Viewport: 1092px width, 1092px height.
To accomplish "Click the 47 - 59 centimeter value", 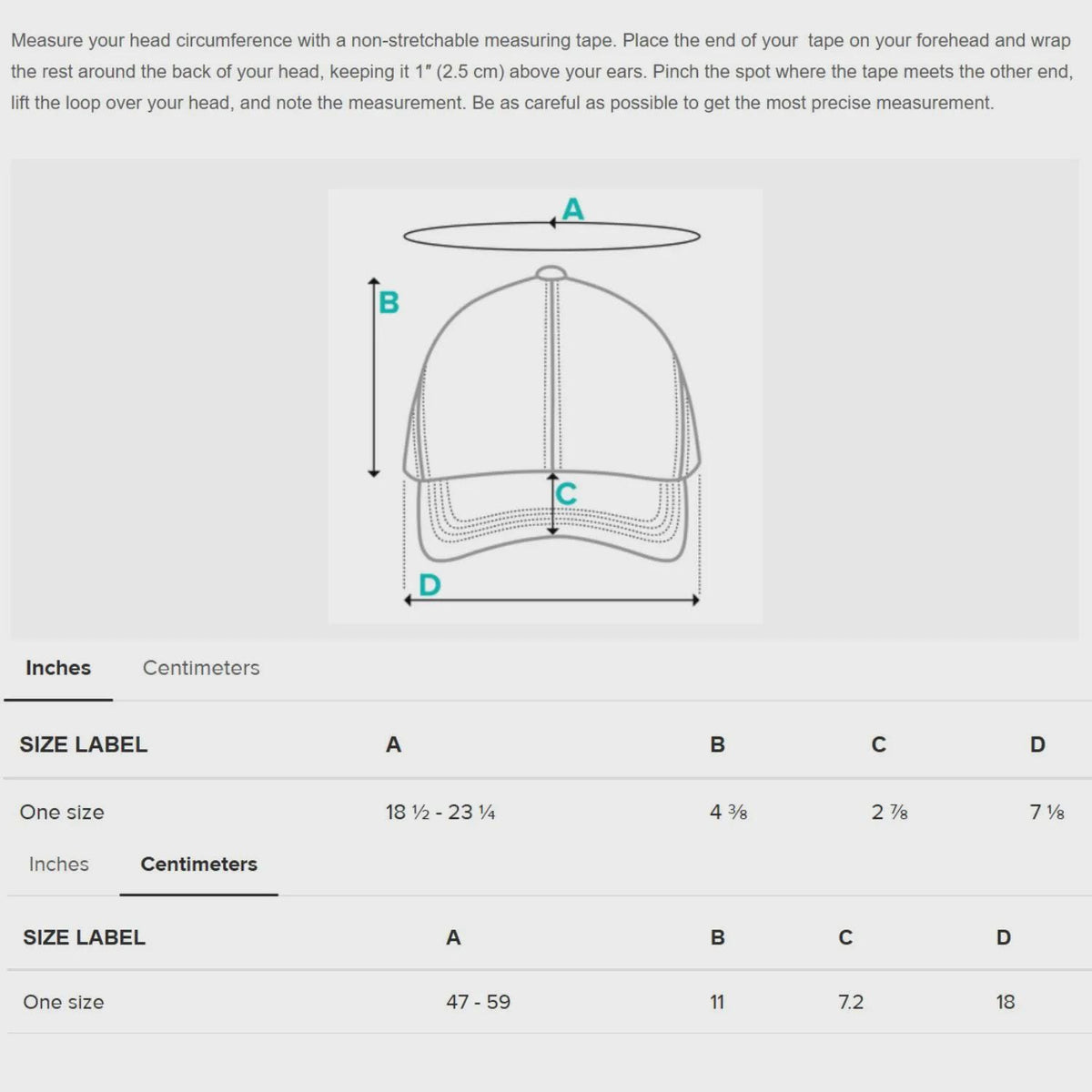I will click(x=479, y=1002).
